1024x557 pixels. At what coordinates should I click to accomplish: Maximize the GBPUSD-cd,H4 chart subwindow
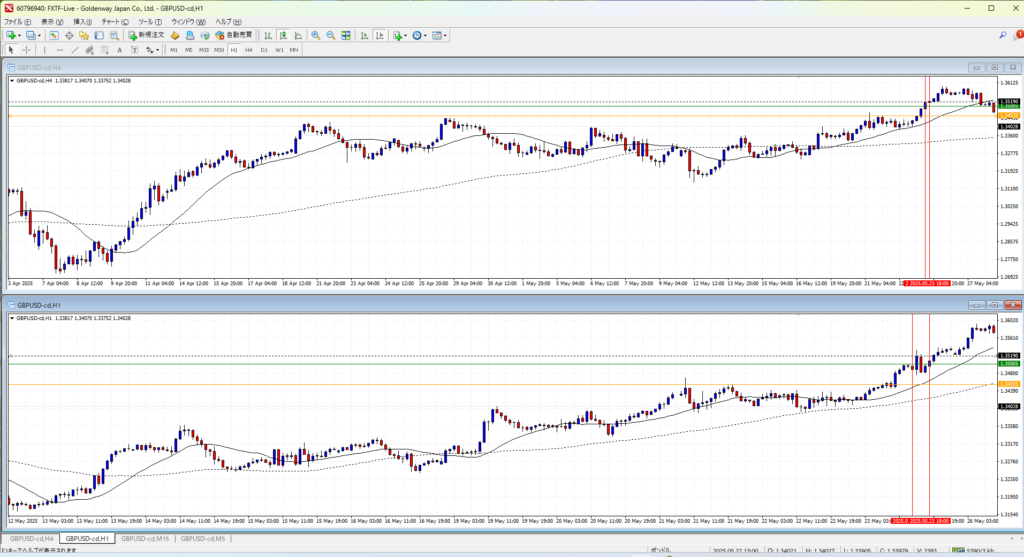(x=995, y=67)
